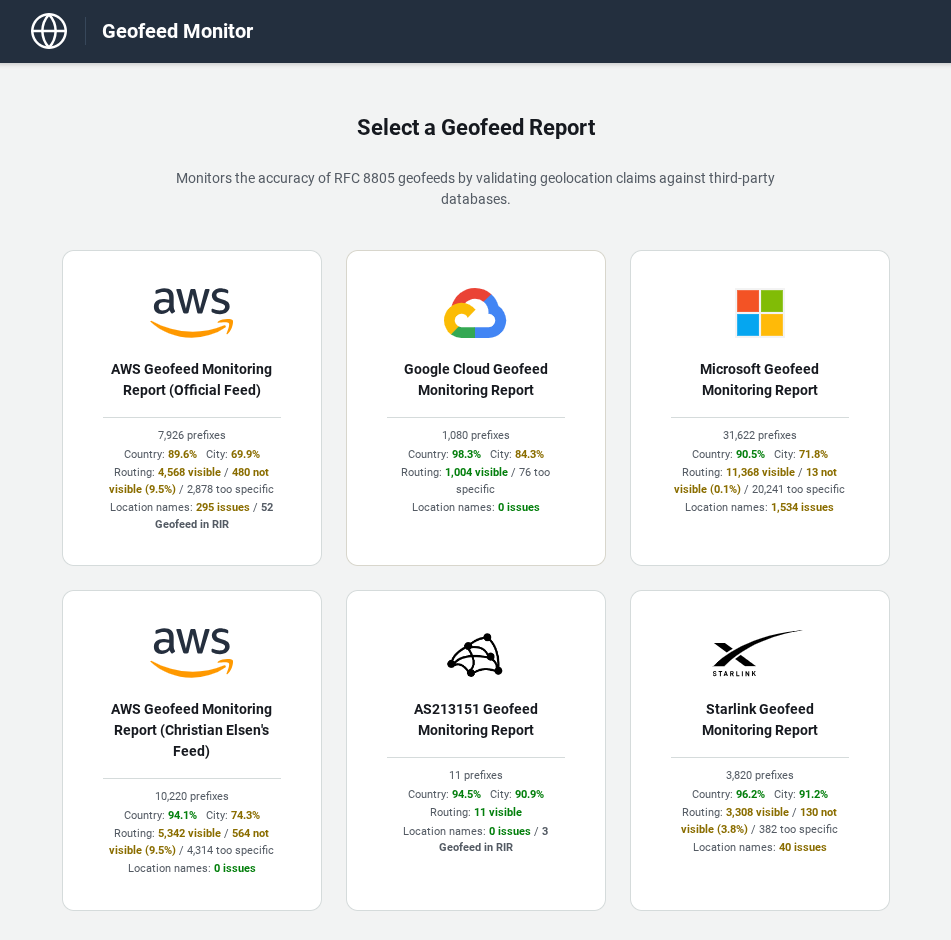This screenshot has height=940, width=951.
Task: Open AWS Report (Christian Elsen's Feed) title
Action: [x=192, y=730]
